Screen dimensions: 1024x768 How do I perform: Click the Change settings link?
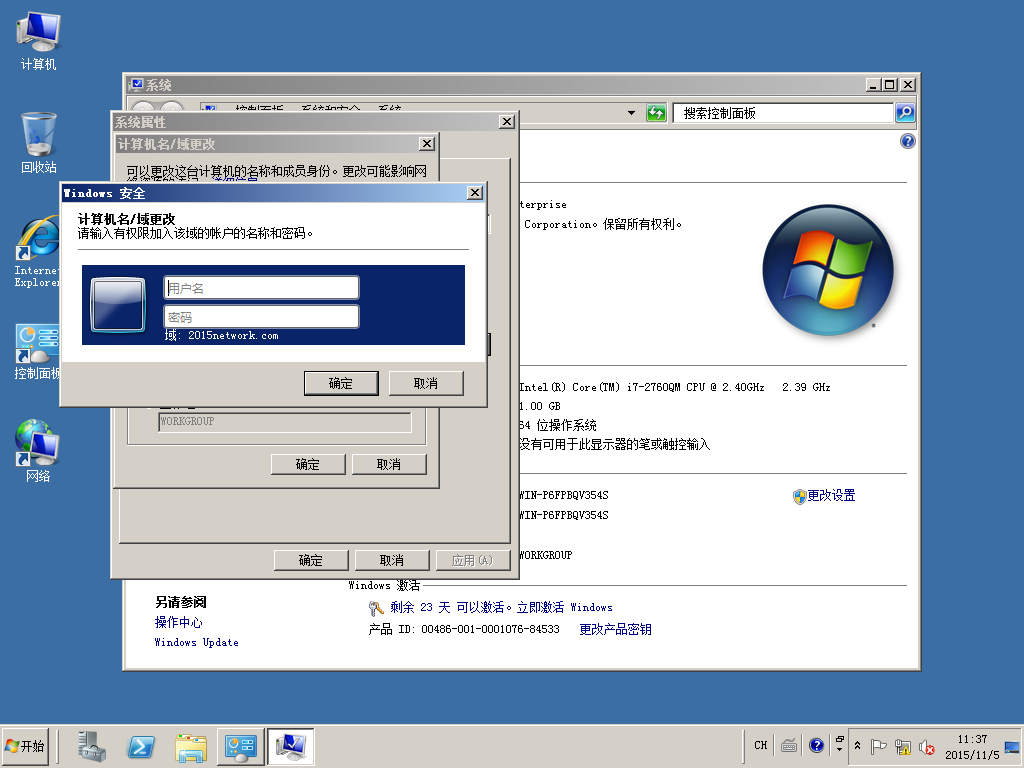831,496
